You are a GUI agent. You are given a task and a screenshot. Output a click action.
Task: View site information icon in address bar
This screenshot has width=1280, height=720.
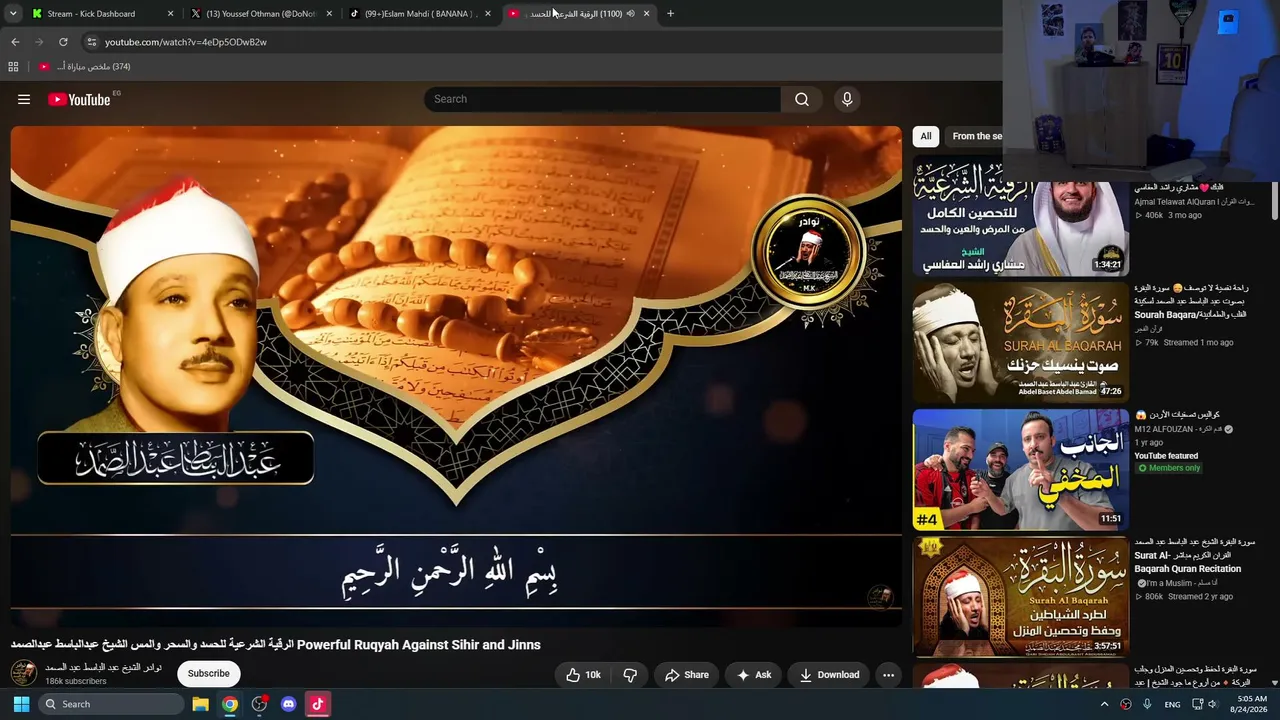tap(91, 42)
